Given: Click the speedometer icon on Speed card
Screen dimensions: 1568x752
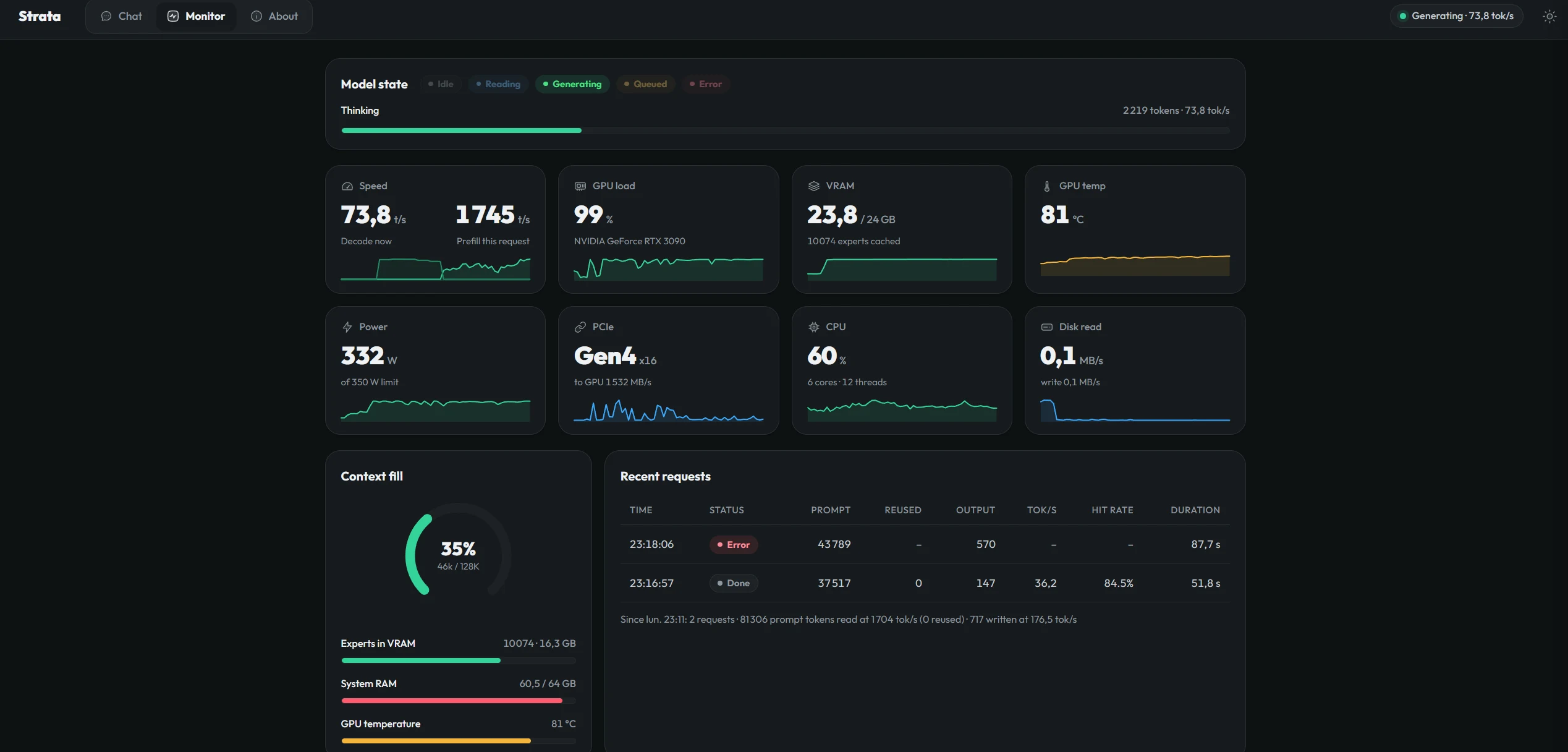Looking at the screenshot, I should click(x=347, y=186).
